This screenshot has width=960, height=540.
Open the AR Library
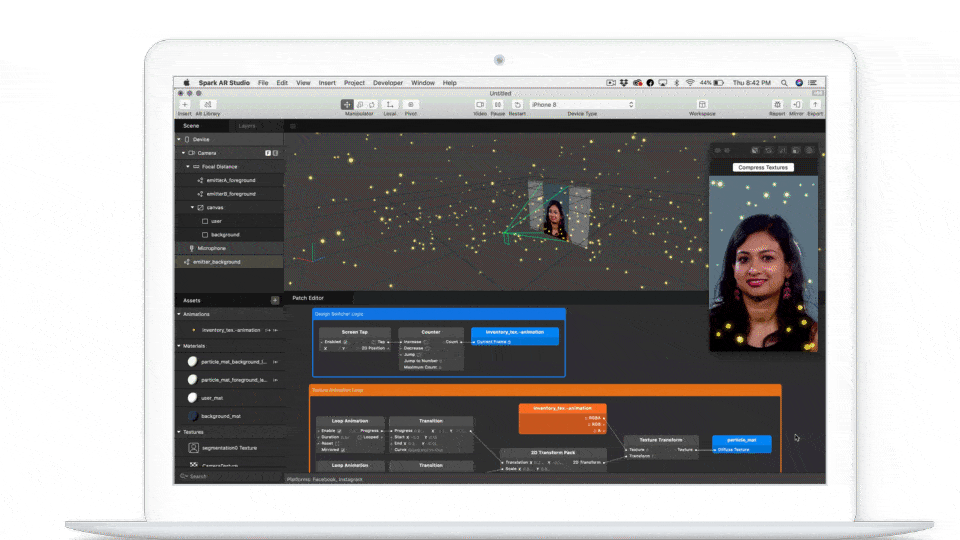click(x=208, y=105)
